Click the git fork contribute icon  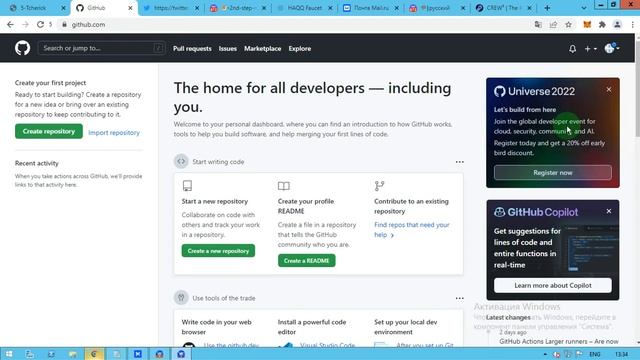pos(379,186)
